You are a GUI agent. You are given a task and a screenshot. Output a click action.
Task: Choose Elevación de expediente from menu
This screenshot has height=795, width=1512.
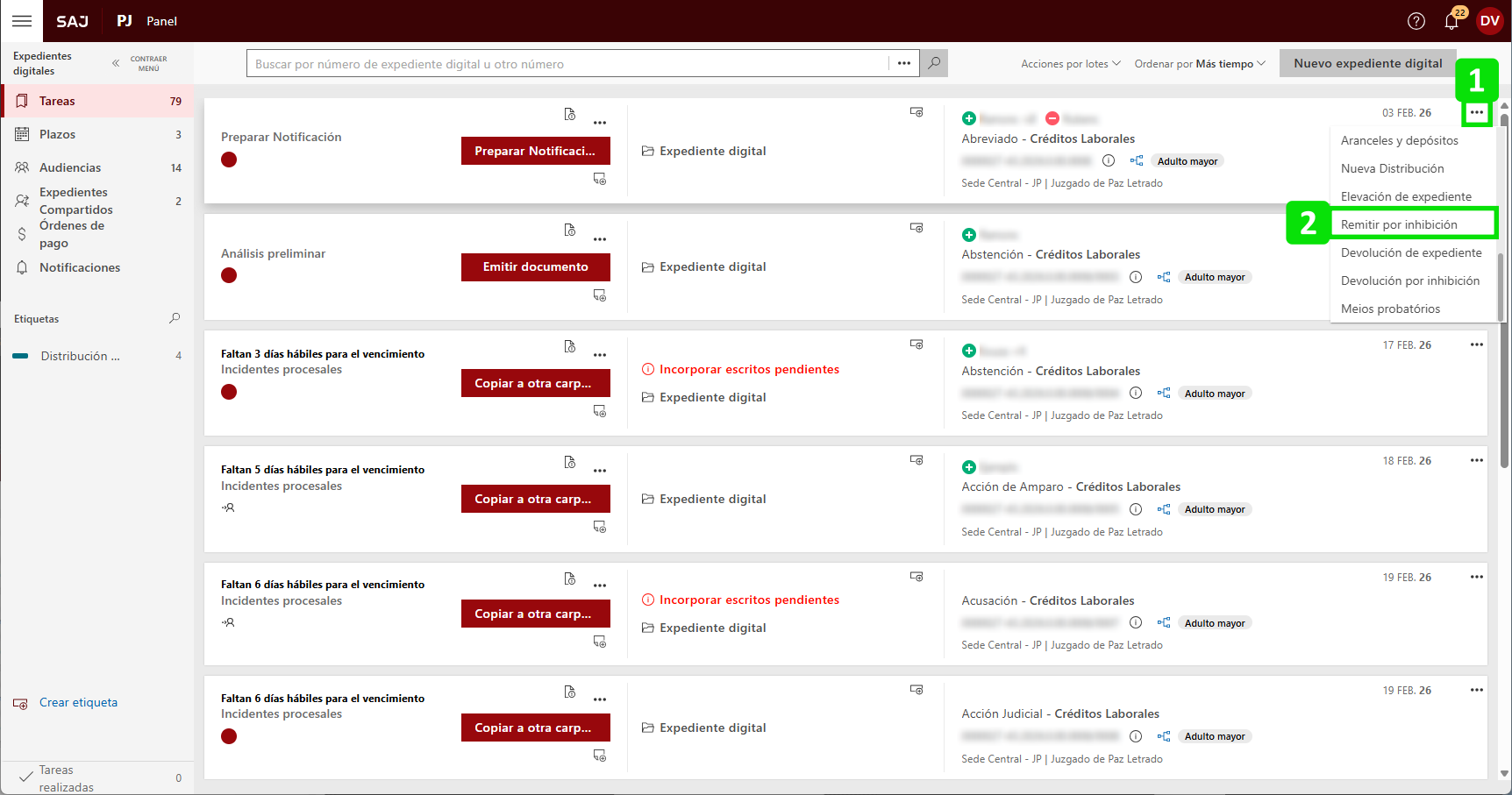point(1406,196)
